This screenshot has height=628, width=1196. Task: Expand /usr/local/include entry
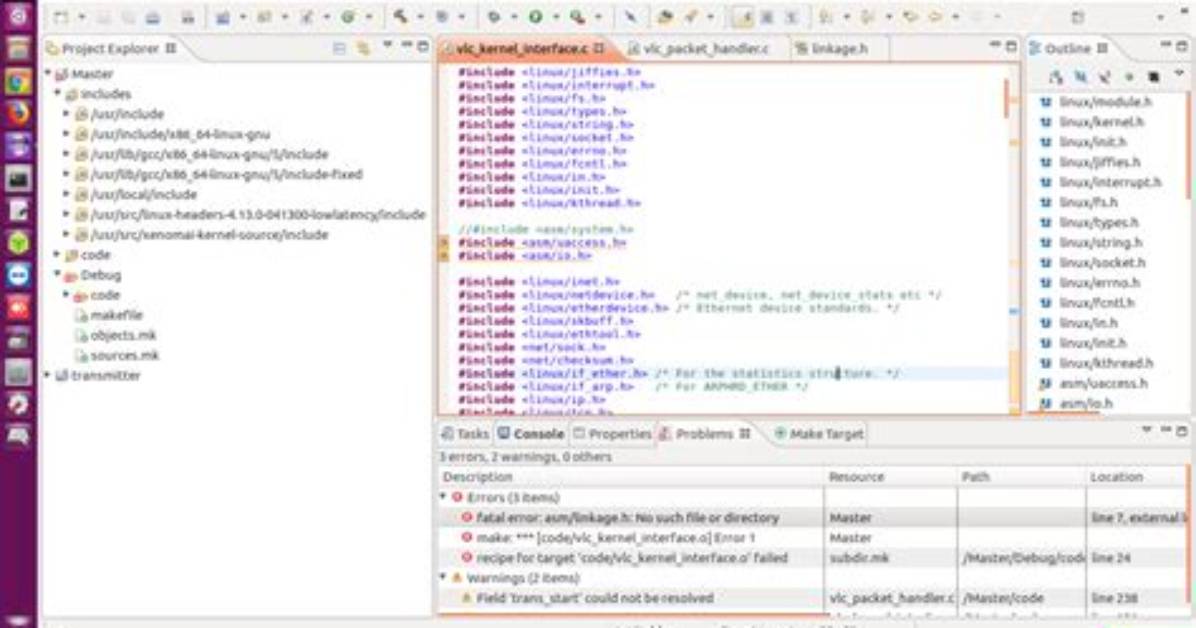tap(66, 194)
